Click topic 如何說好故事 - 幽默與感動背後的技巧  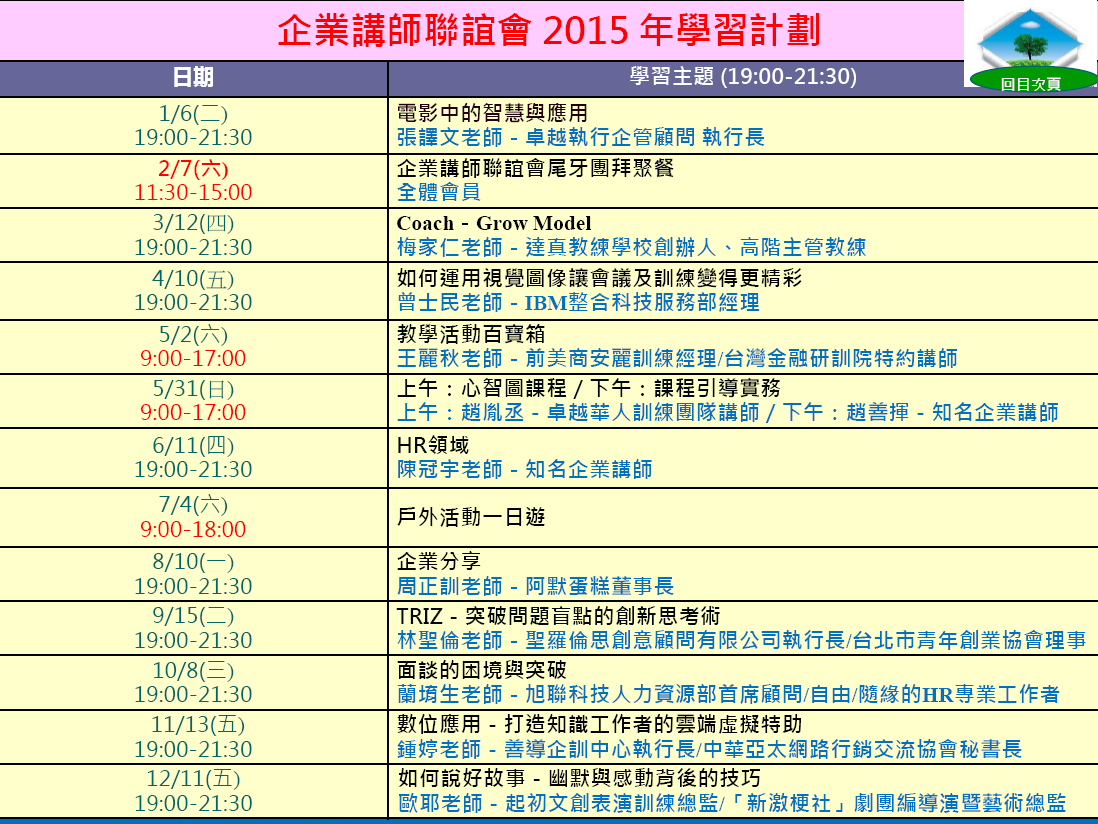point(579,778)
